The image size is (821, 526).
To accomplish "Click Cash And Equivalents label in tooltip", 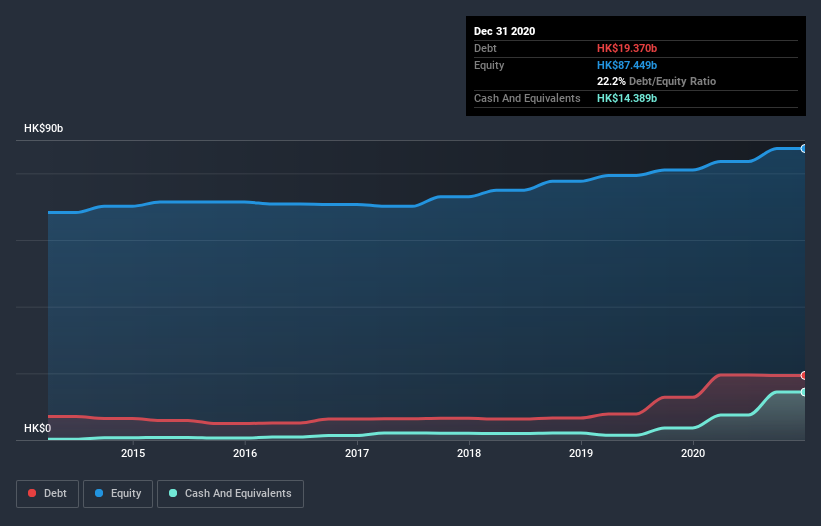I will (527, 98).
